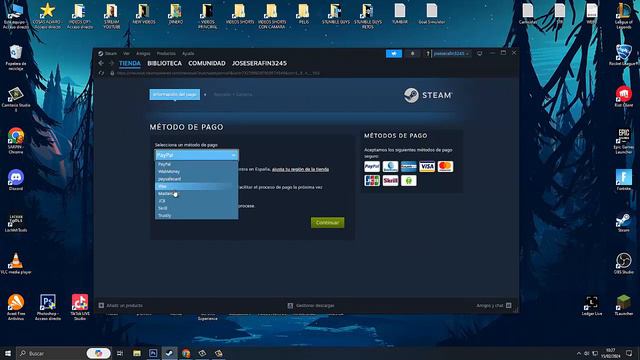
Task: Open Papelera de reciclaje on desktop
Action: coord(16,58)
